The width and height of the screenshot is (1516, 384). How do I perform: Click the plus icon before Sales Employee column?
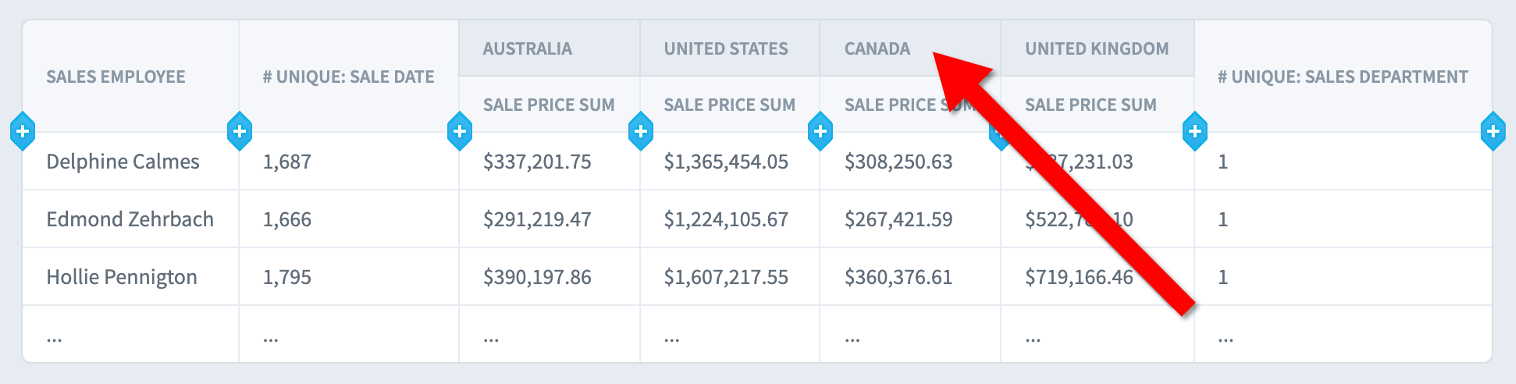pyautogui.click(x=22, y=131)
